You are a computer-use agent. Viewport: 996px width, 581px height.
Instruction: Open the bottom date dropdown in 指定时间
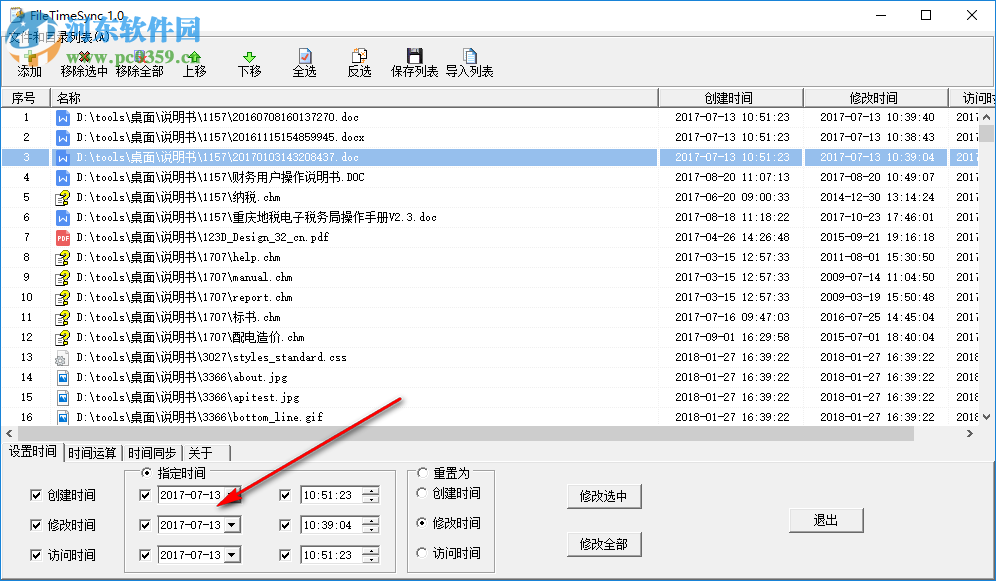coord(234,555)
